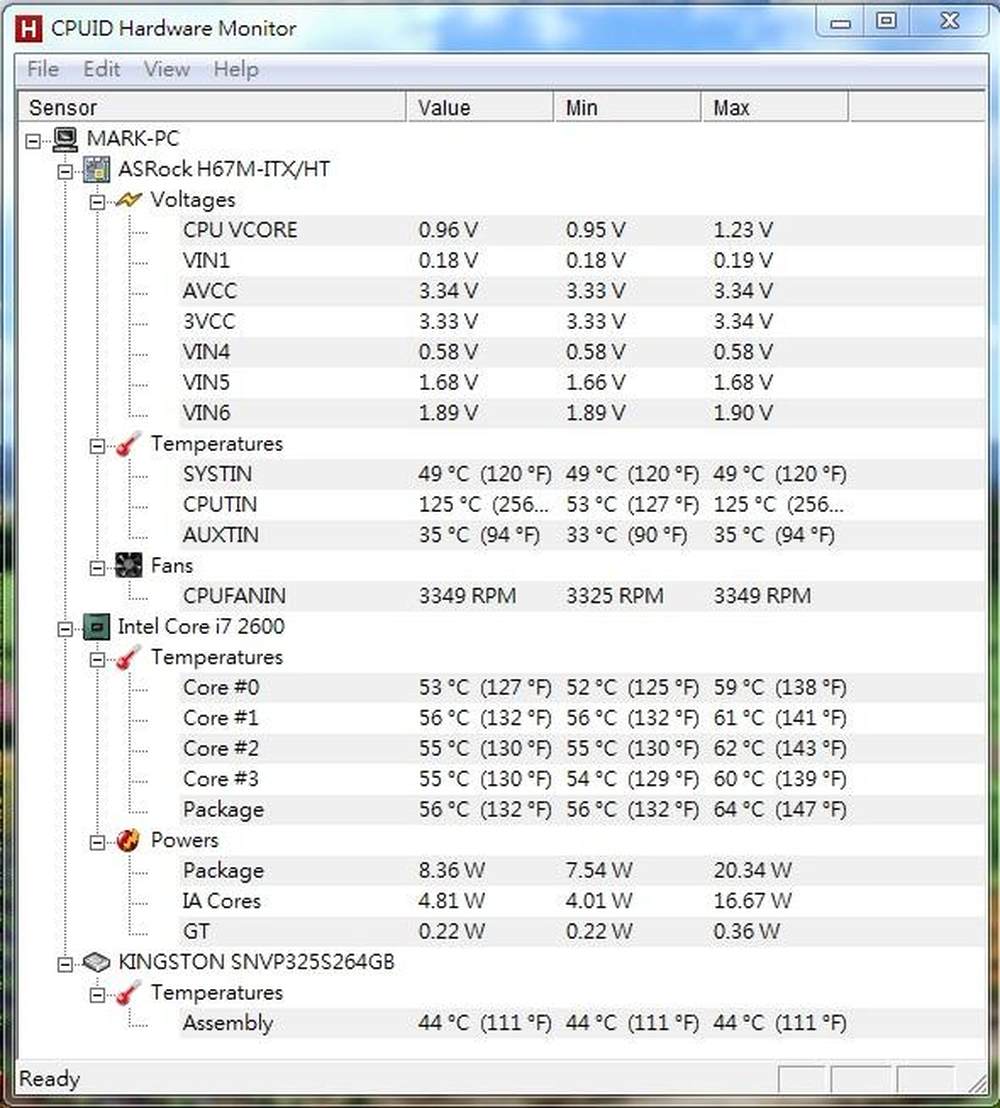The height and width of the screenshot is (1108, 1000).
Task: Select the CPUFANIN fan row
Action: tap(582, 596)
